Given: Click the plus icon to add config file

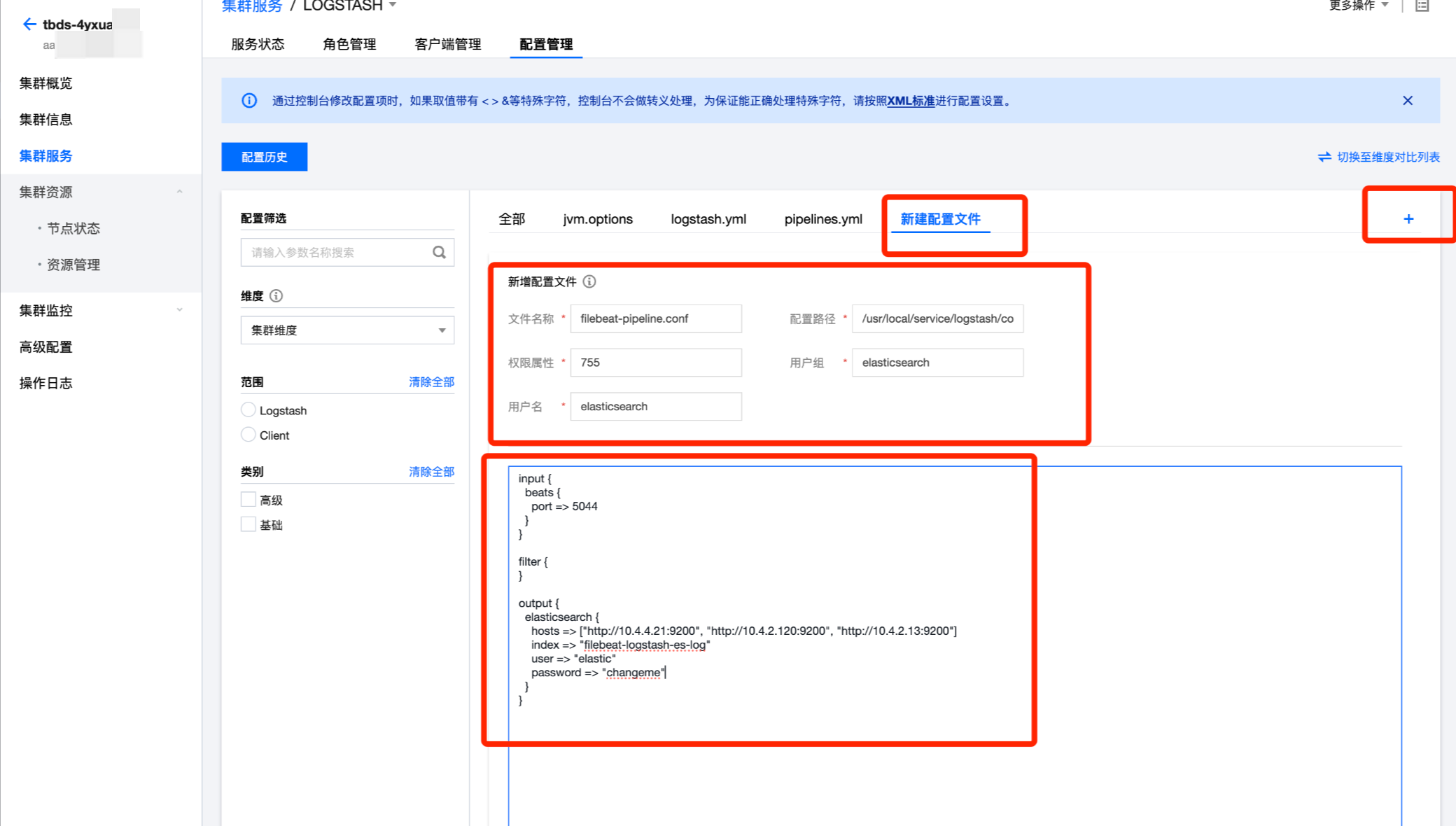Looking at the screenshot, I should tap(1408, 219).
